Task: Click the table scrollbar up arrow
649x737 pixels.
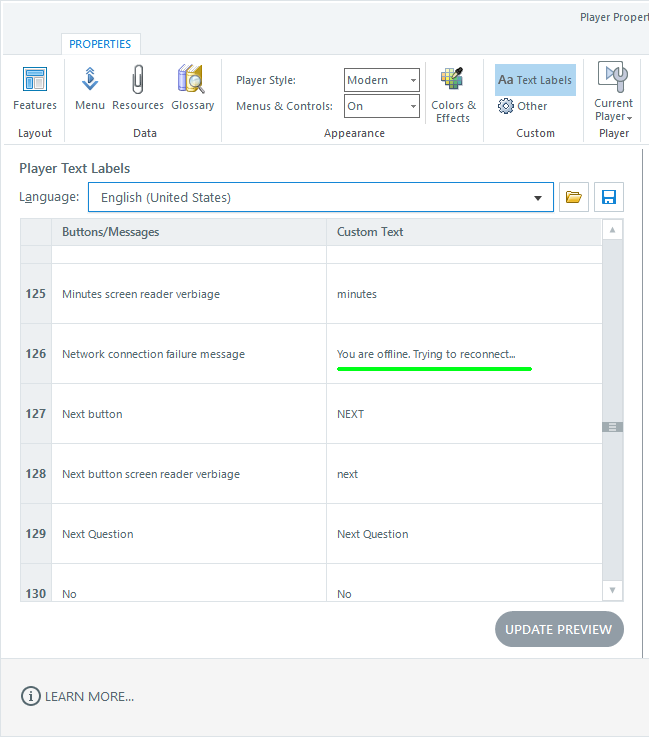Action: (x=612, y=230)
